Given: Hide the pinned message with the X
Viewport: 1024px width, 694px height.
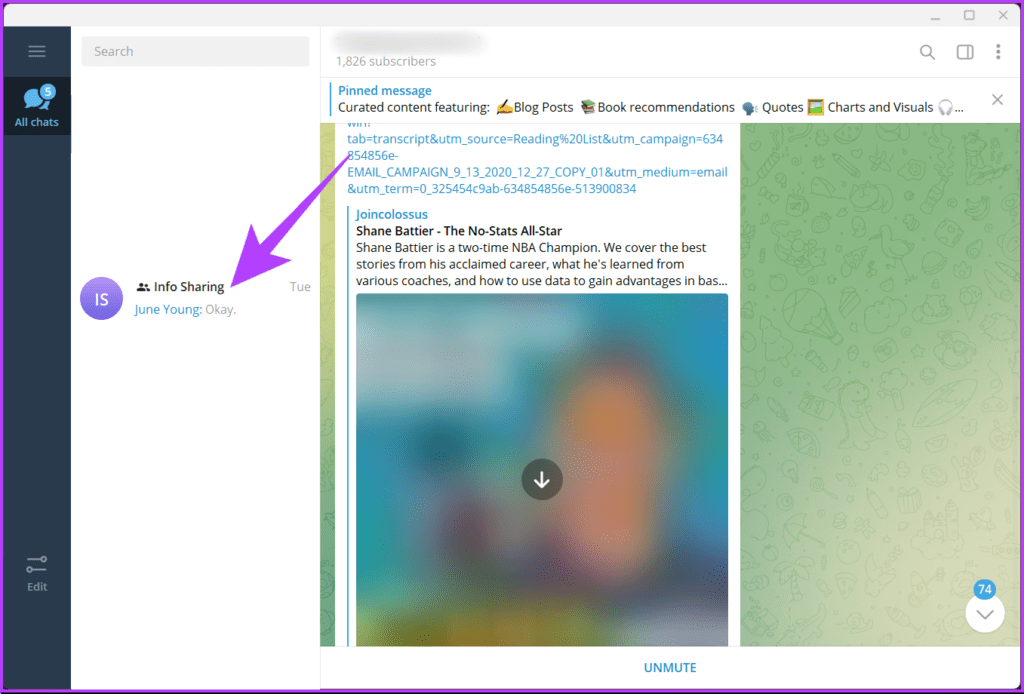Looking at the screenshot, I should [x=997, y=100].
